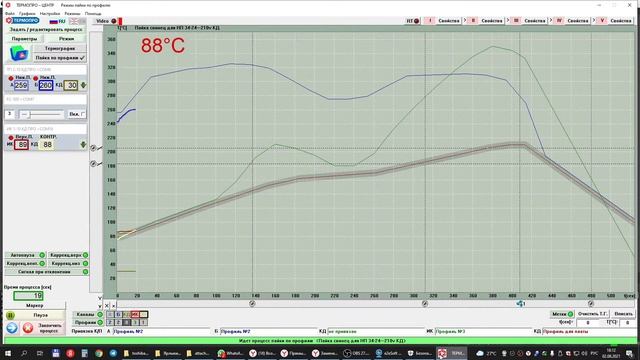Click heater Б temperature field 260
The image size is (640, 360).
[x=46, y=85]
